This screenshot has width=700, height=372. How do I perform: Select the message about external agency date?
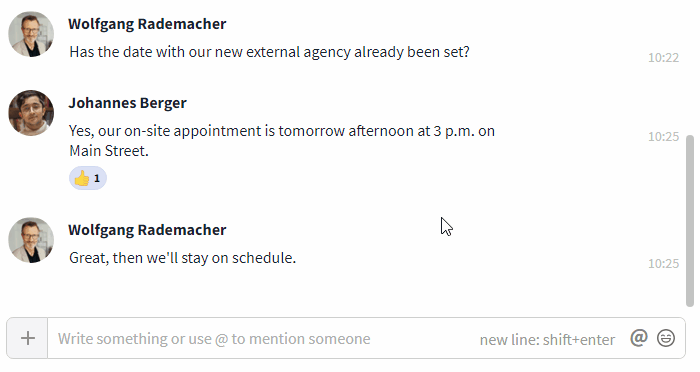(269, 52)
